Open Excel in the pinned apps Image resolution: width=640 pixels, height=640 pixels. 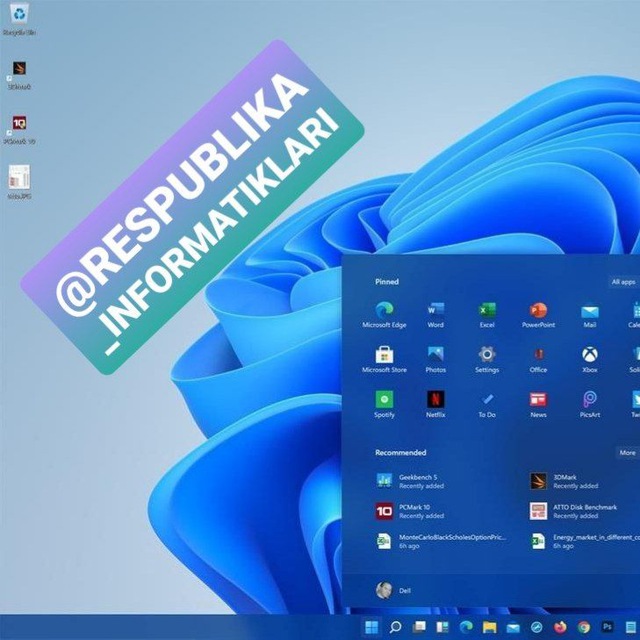click(x=487, y=315)
